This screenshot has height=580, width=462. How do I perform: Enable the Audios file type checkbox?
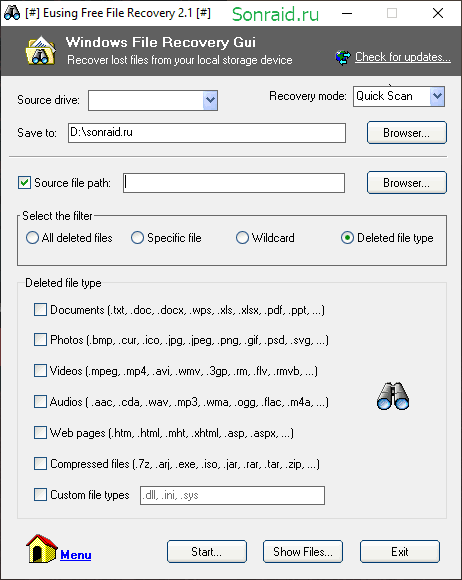(40, 402)
